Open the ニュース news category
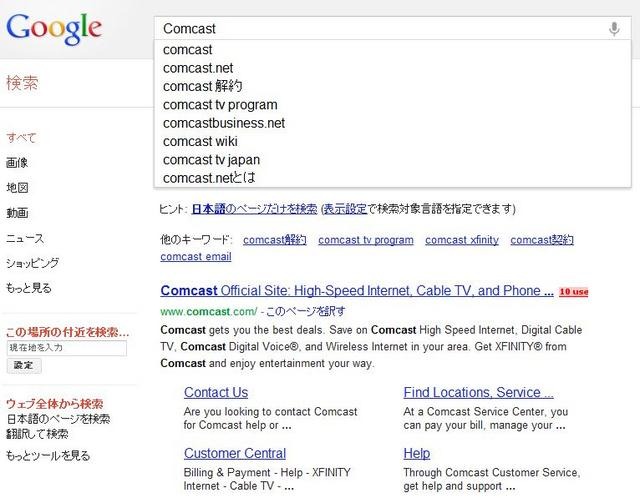 point(25,238)
